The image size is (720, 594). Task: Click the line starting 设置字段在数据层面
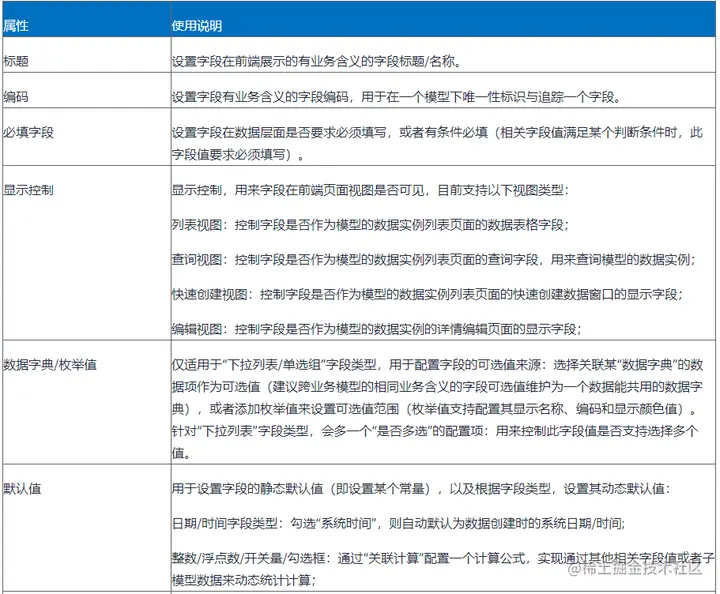coord(437,132)
